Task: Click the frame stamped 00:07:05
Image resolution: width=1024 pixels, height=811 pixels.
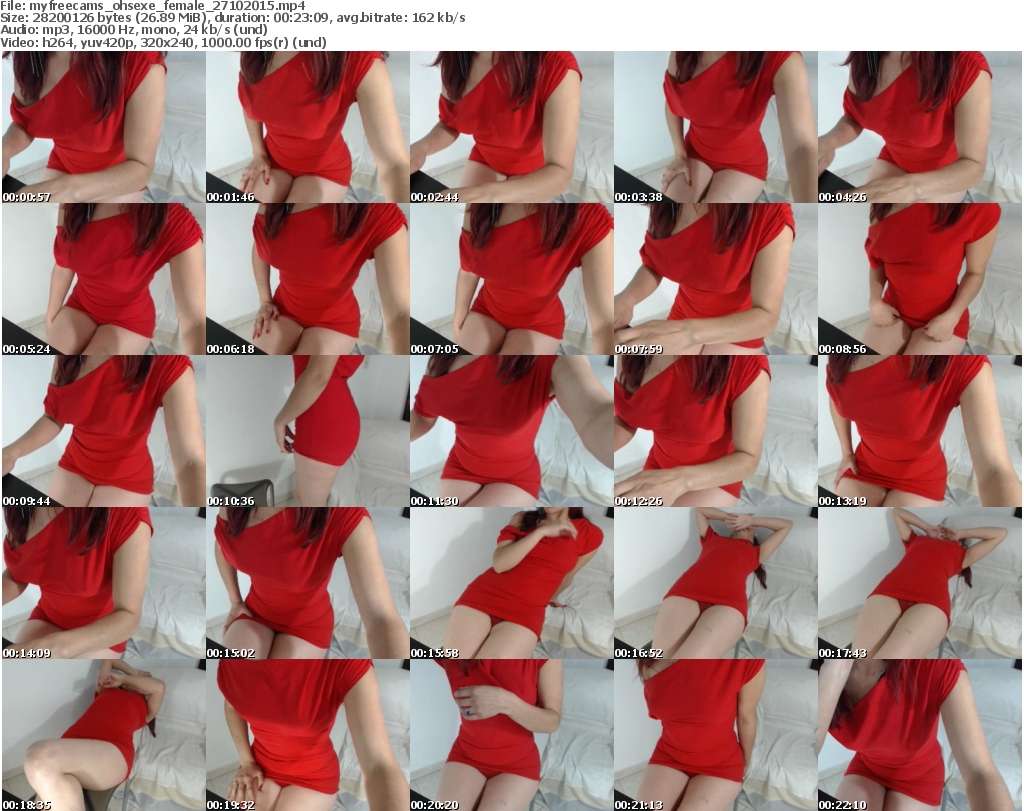Action: pyautogui.click(x=511, y=279)
